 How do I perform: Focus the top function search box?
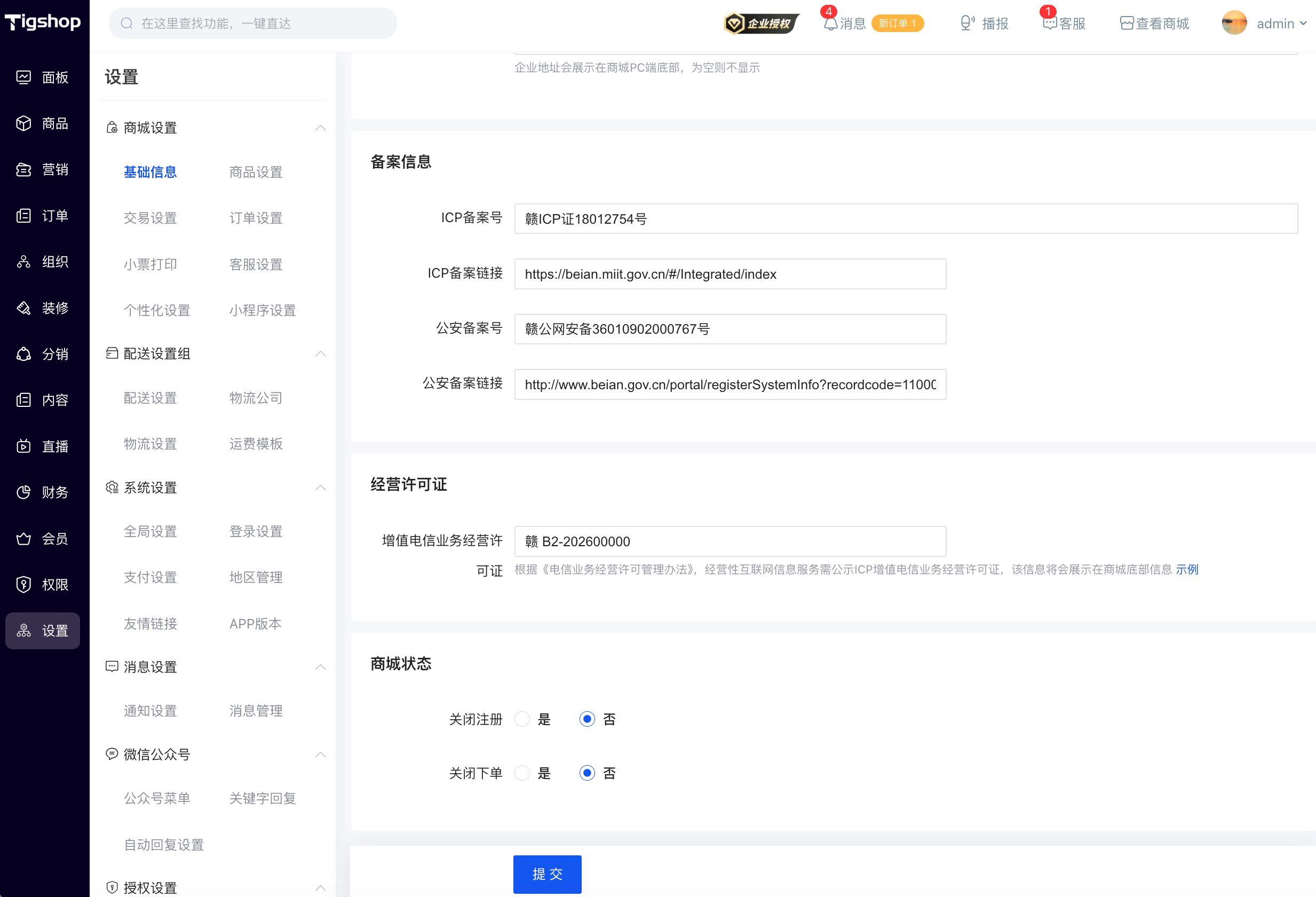coord(252,23)
